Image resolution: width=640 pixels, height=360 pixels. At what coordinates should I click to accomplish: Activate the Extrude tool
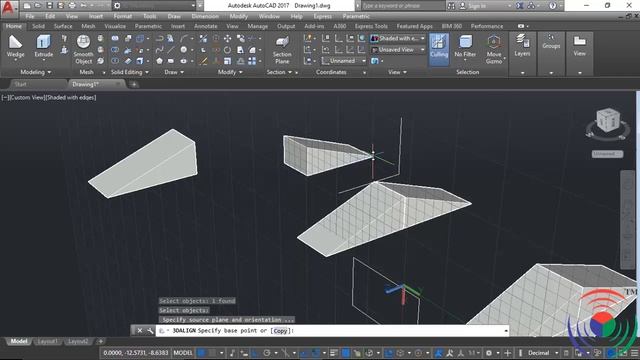pos(43,46)
